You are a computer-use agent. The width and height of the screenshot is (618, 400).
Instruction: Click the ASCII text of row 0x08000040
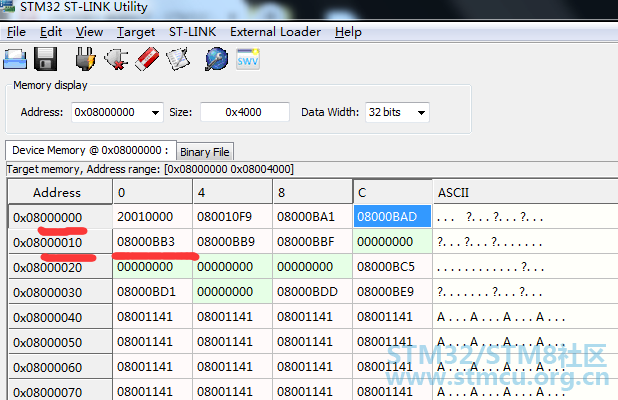click(x=501, y=317)
